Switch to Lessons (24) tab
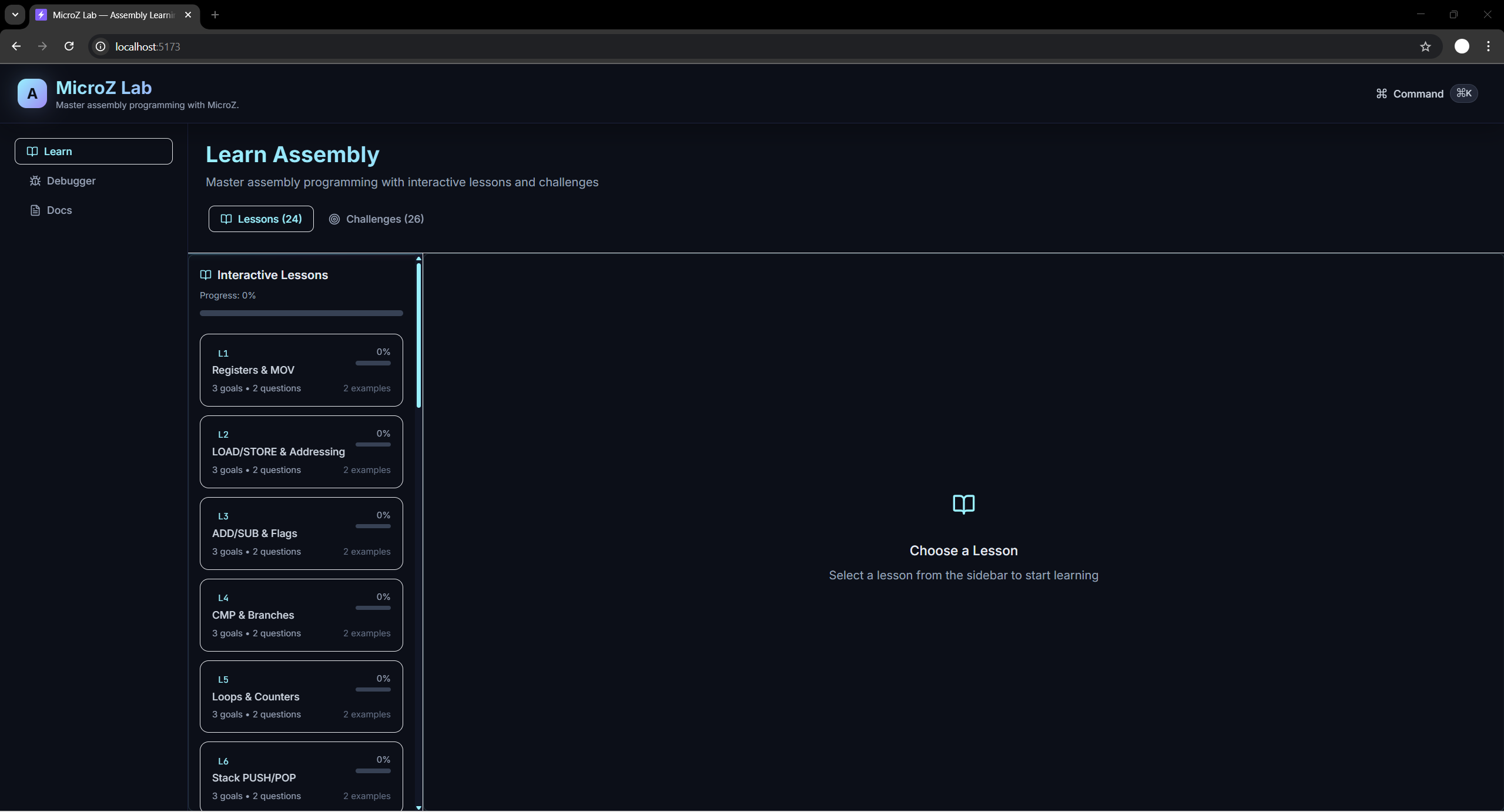The height and width of the screenshot is (812, 1504). [261, 219]
